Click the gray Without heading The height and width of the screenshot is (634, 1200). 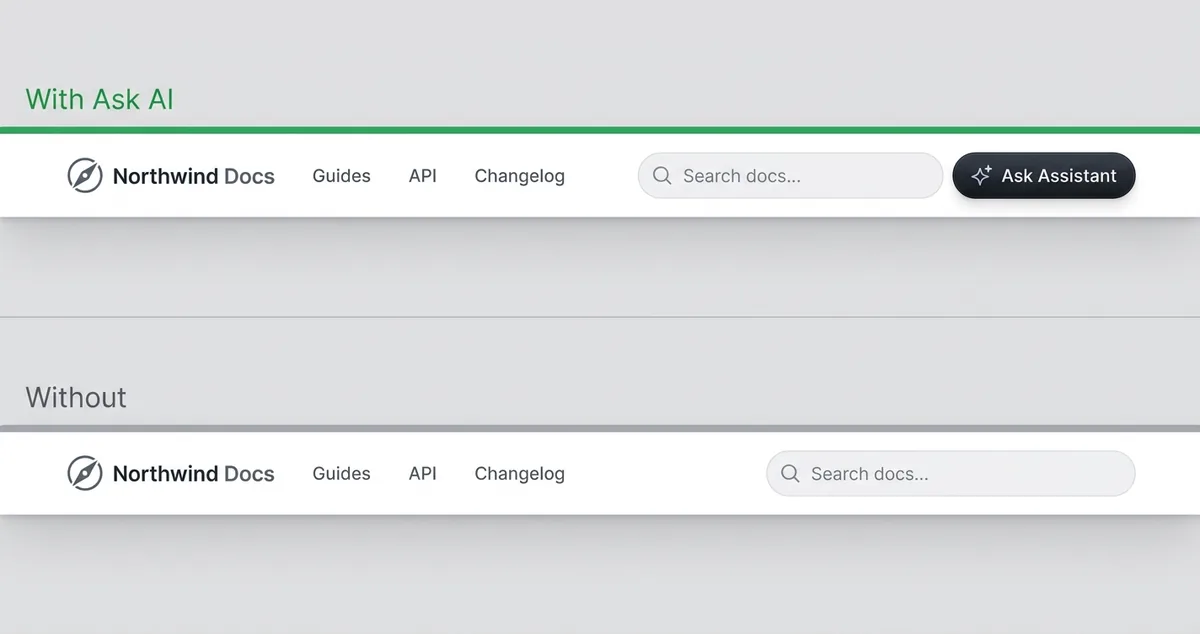pos(76,397)
